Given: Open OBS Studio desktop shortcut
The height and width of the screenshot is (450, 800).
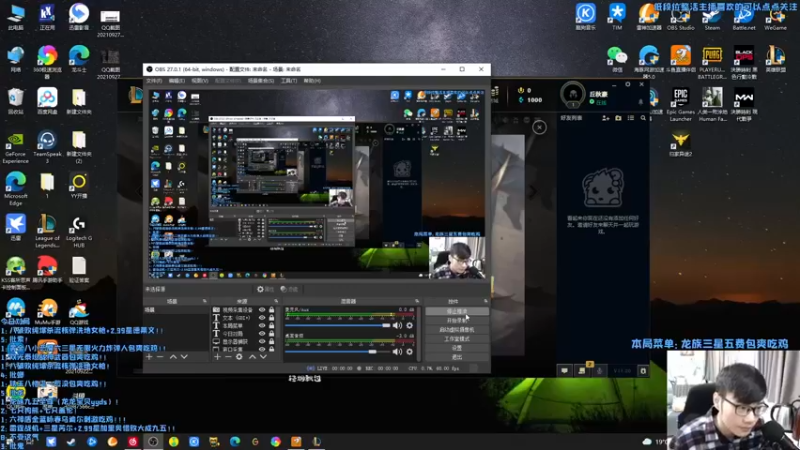Looking at the screenshot, I should [x=681, y=17].
